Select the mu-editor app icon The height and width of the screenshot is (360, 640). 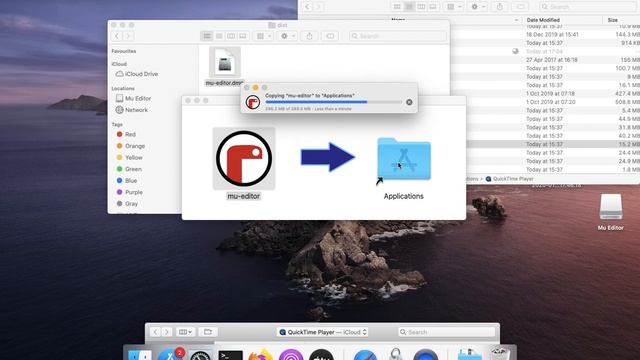coord(244,158)
